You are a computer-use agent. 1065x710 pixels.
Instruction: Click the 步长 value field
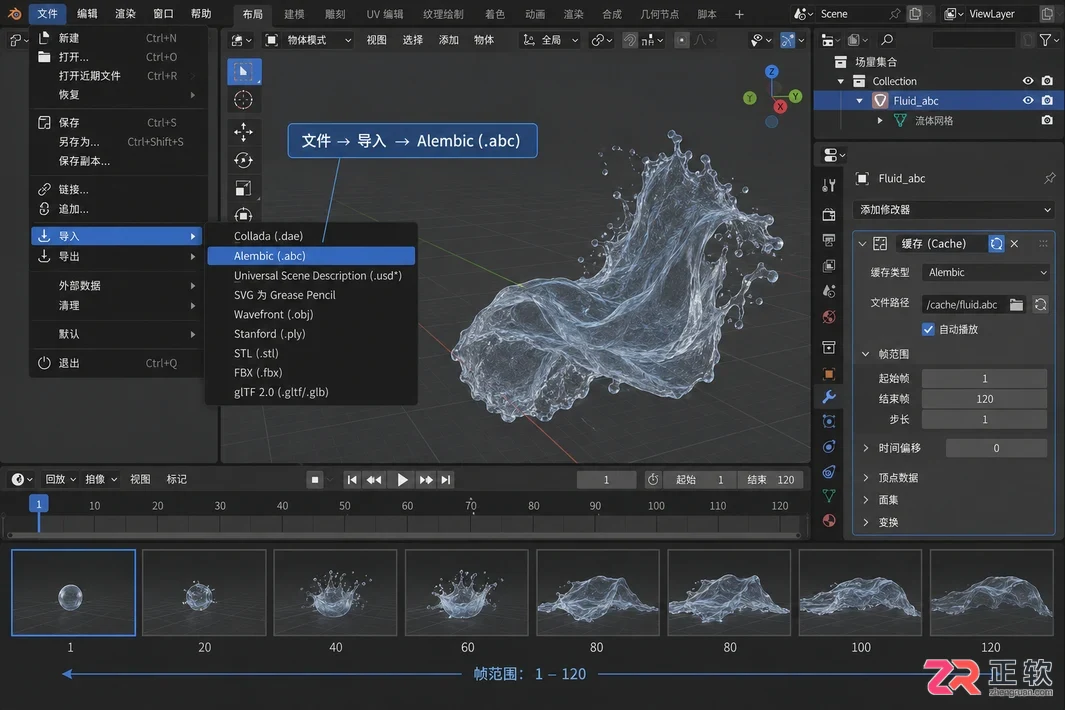[984, 420]
